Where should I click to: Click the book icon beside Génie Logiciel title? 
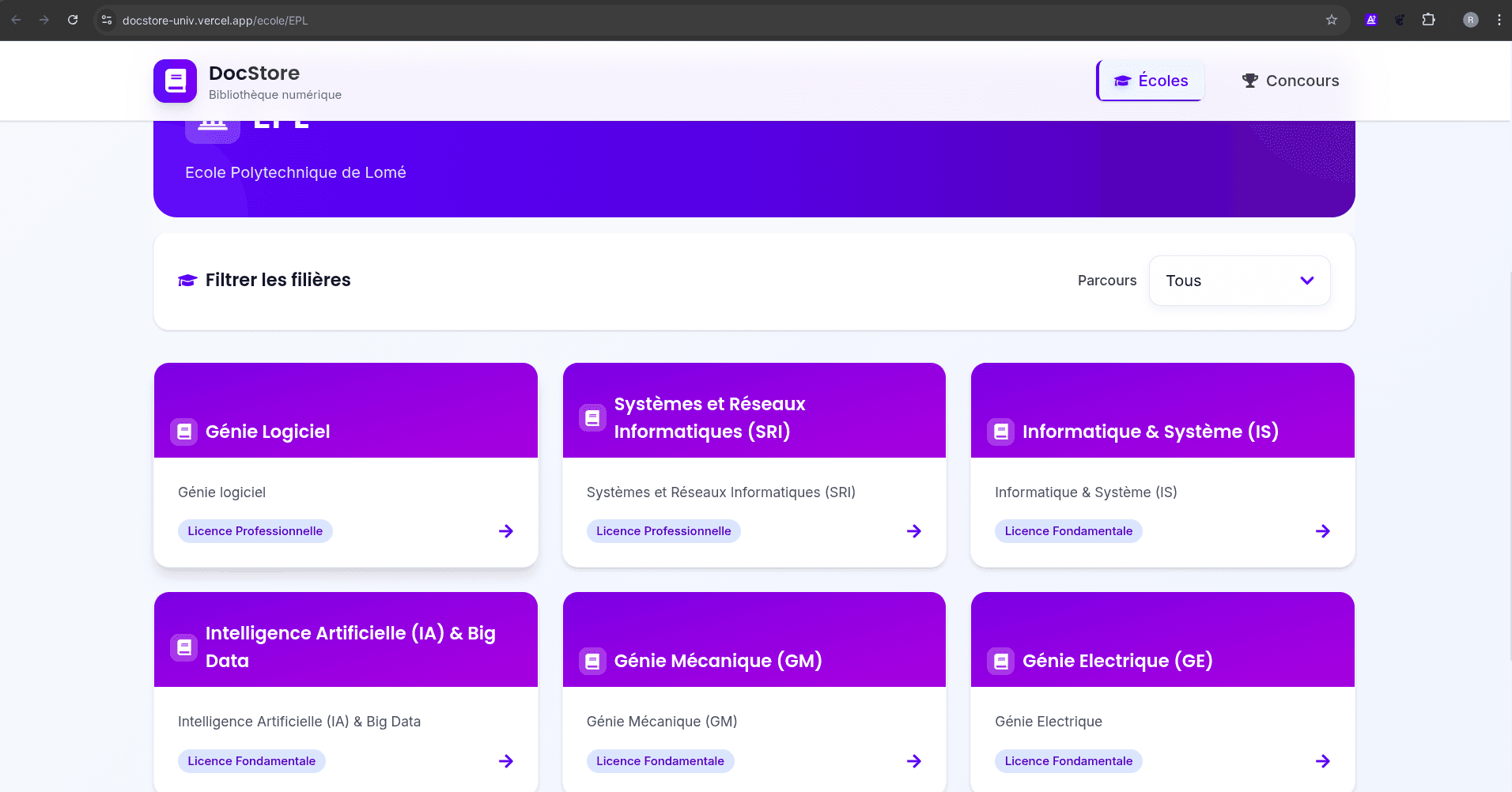pos(184,432)
